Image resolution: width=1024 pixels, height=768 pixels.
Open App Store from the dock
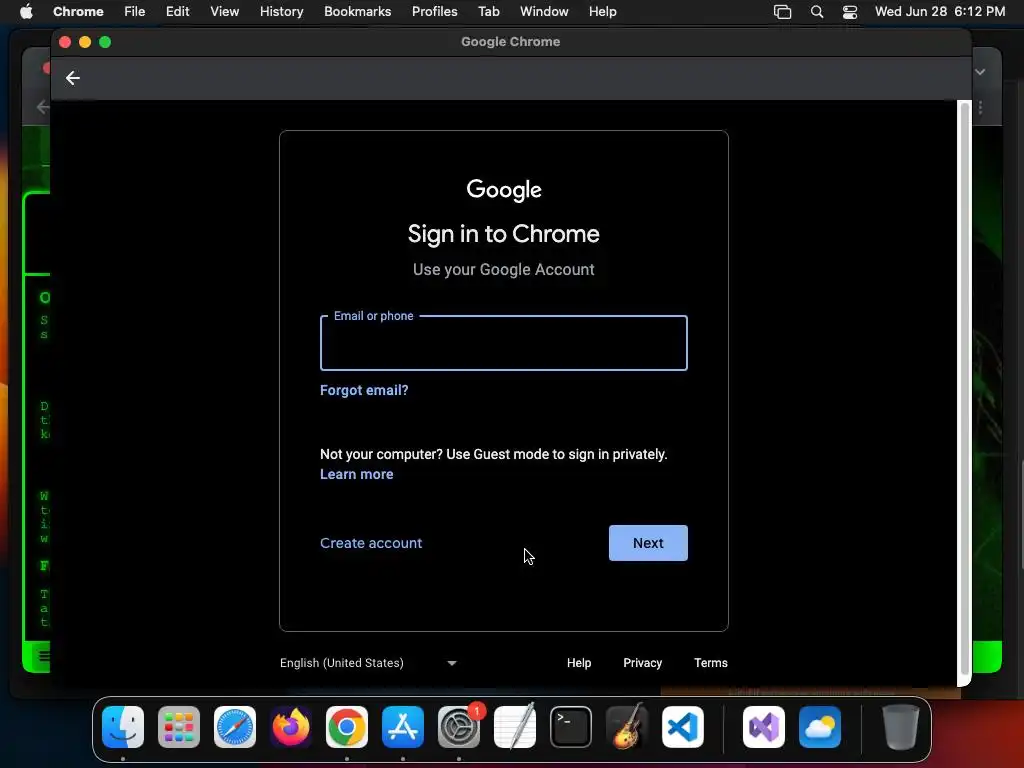[403, 727]
